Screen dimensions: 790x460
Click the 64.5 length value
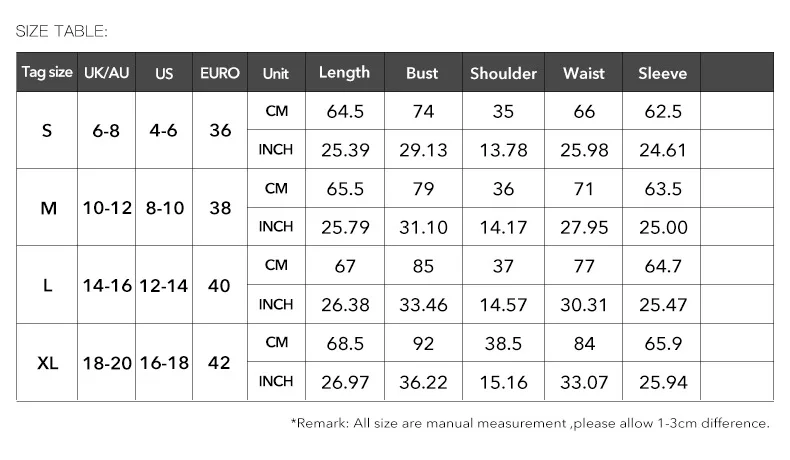pyautogui.click(x=344, y=111)
